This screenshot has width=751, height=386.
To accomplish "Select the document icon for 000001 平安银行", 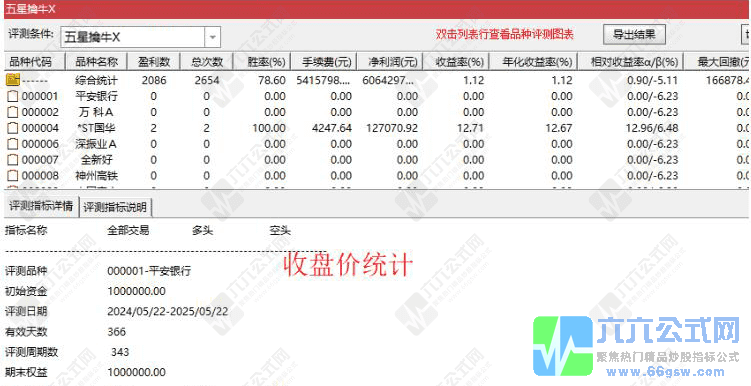I will (x=13, y=96).
